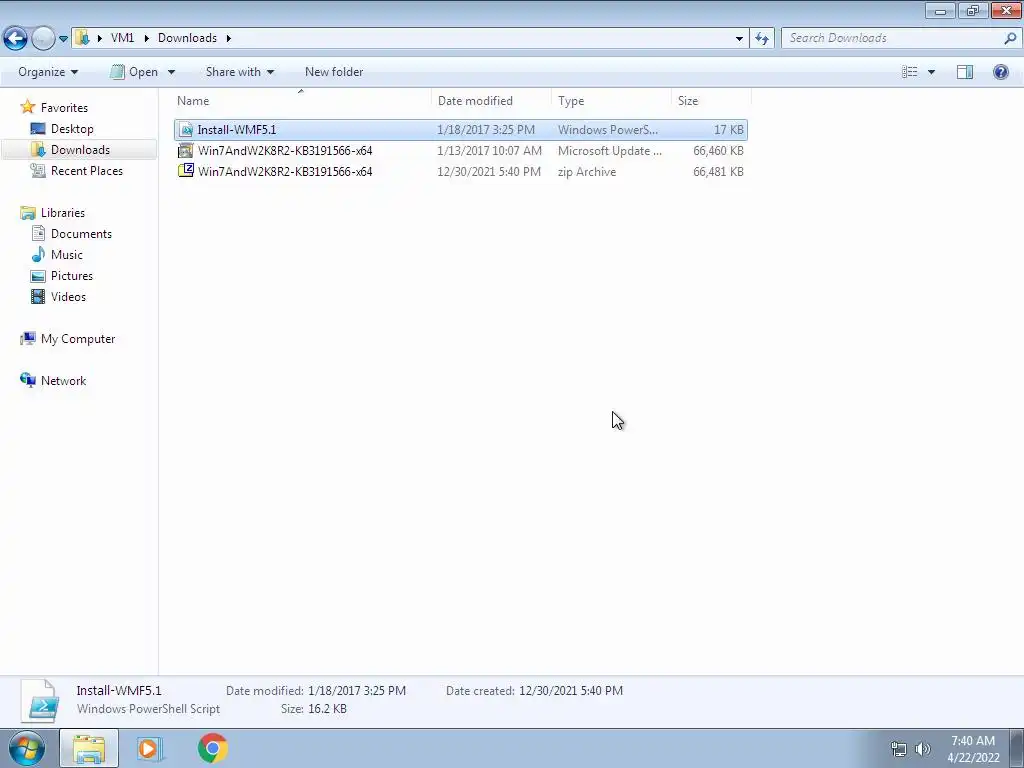1024x768 pixels.
Task: Refresh the Downloads folder view
Action: coord(762,39)
